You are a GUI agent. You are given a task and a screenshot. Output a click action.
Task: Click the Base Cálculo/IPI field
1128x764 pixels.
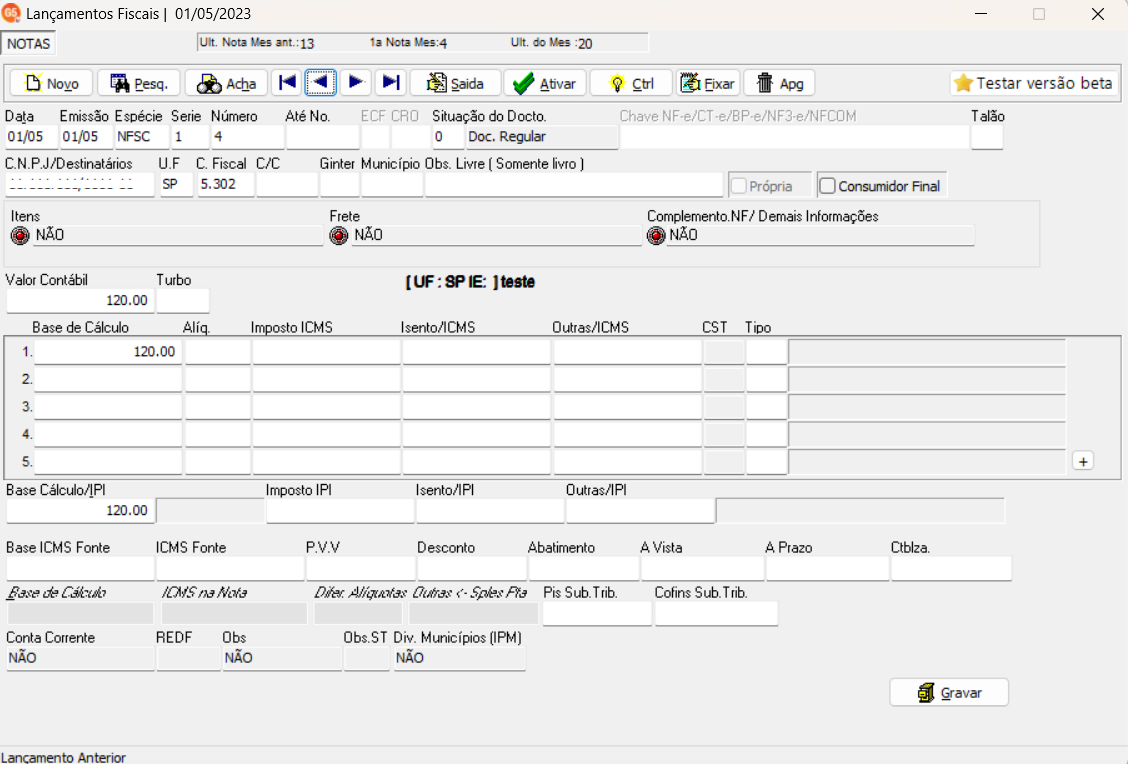[79, 511]
